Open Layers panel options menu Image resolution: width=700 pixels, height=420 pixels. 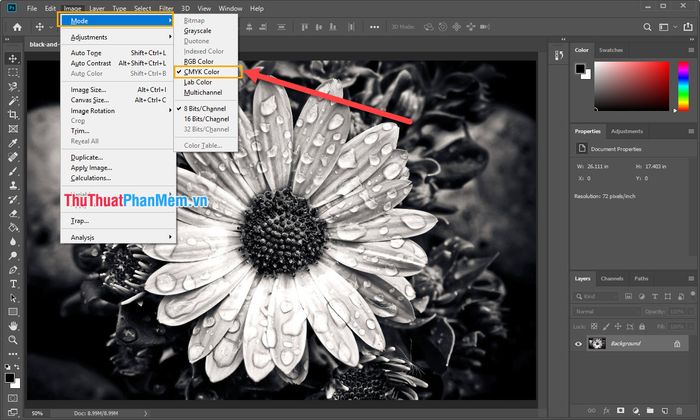pos(691,279)
